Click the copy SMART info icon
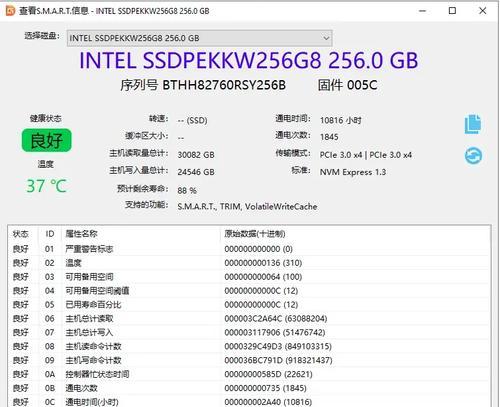 coord(473,124)
